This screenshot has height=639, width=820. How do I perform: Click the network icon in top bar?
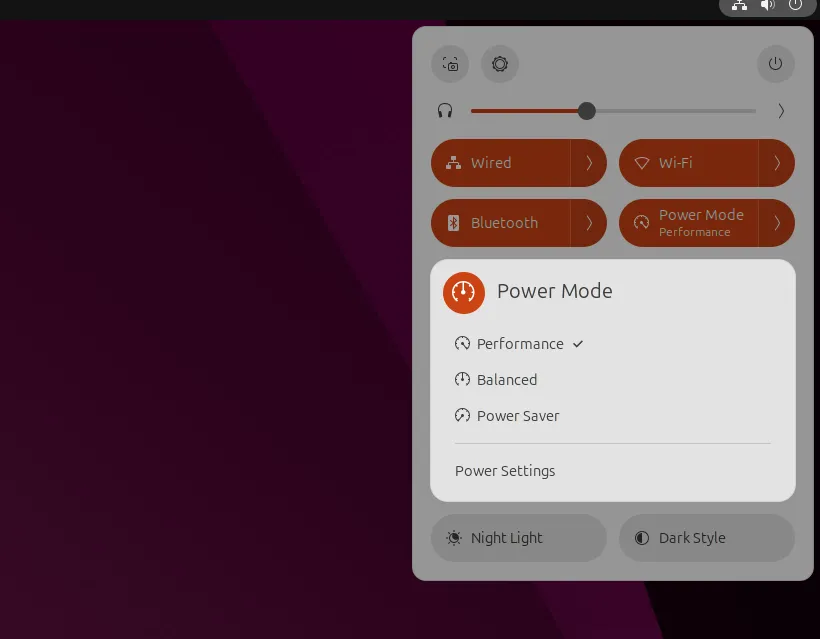[739, 6]
